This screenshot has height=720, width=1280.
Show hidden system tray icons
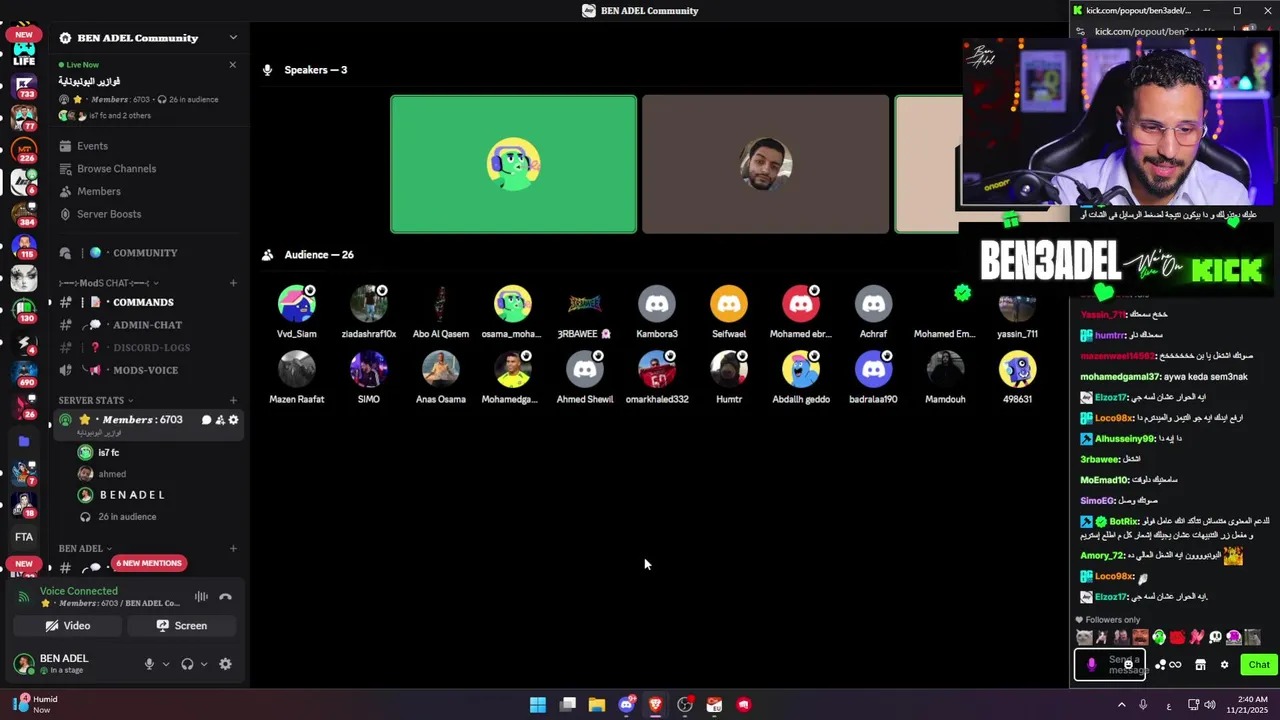click(1121, 705)
